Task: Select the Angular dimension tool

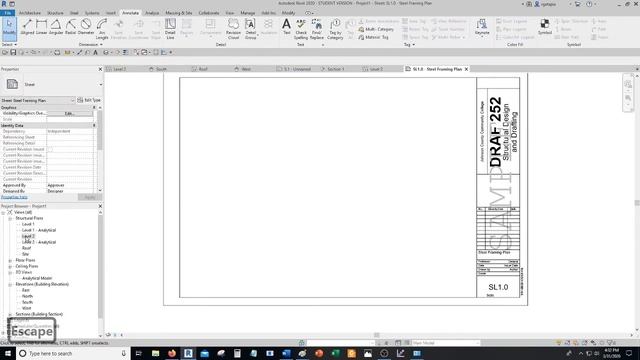Action: click(56, 27)
